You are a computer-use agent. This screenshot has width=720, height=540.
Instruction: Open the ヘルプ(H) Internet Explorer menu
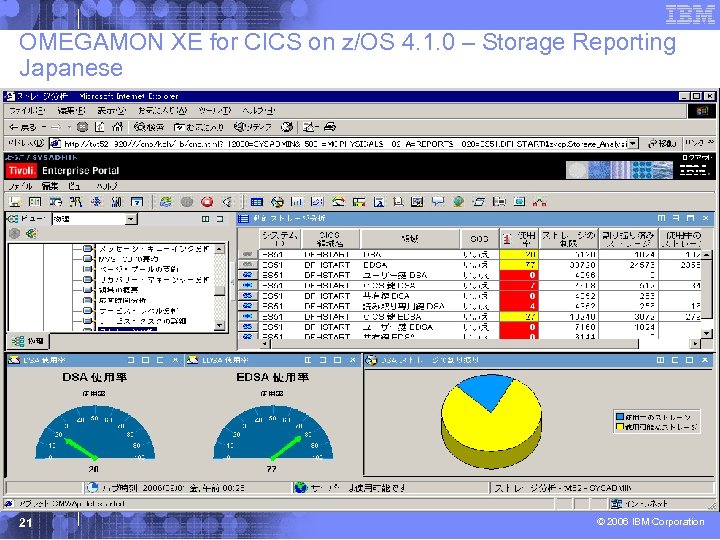[259, 111]
